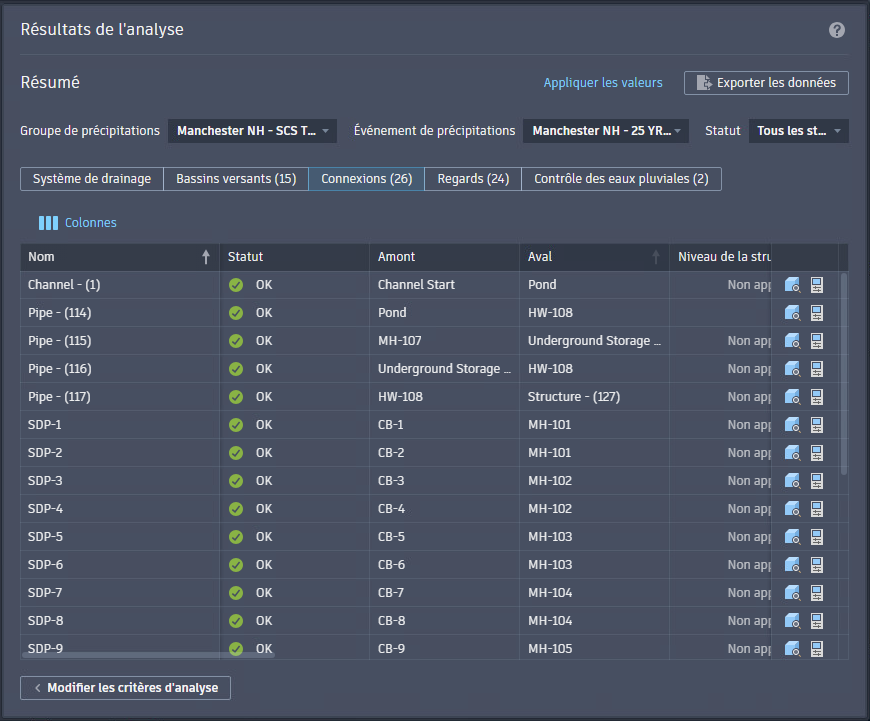
Task: Click zoom-to icon on SDP-3 row
Action: [792, 481]
